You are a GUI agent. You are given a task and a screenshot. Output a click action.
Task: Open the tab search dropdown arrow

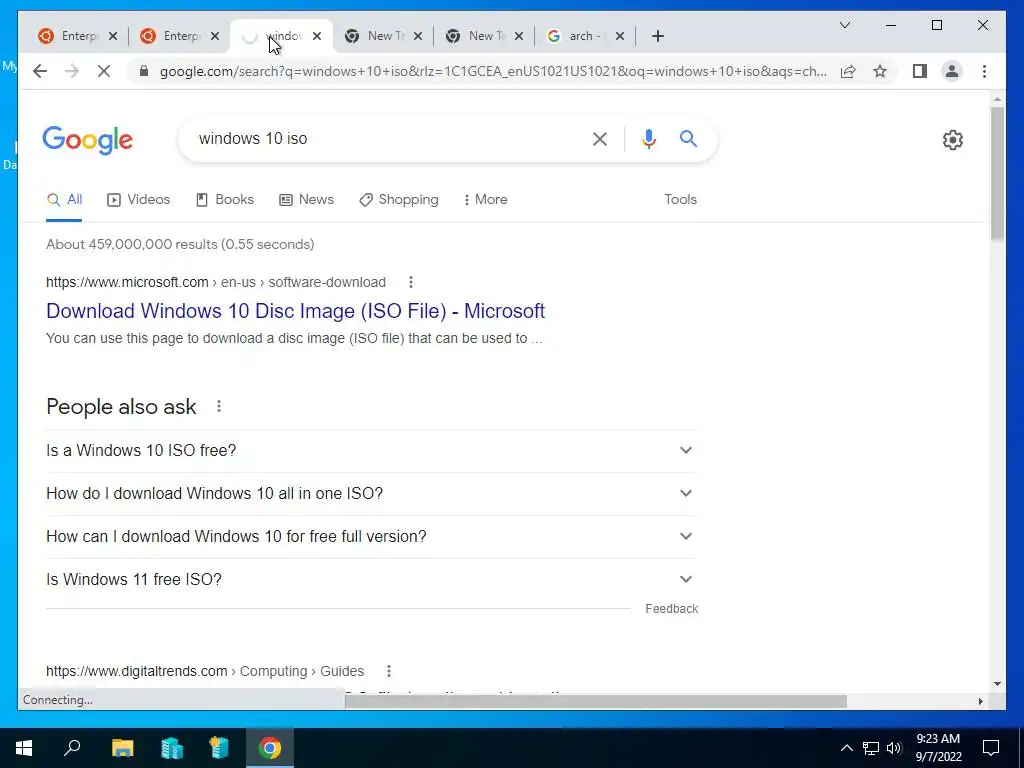[844, 25]
